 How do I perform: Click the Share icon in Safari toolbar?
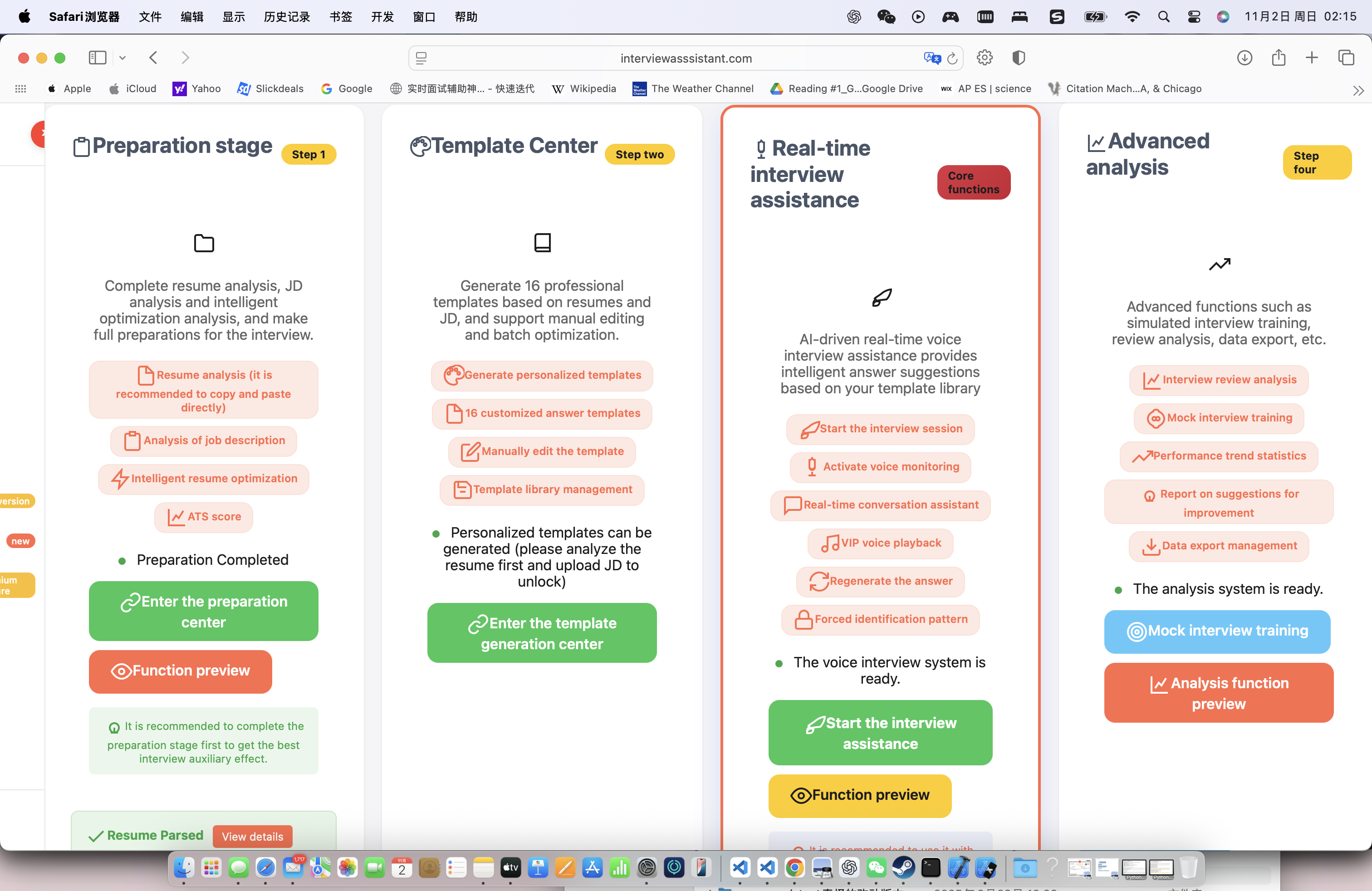1279,58
